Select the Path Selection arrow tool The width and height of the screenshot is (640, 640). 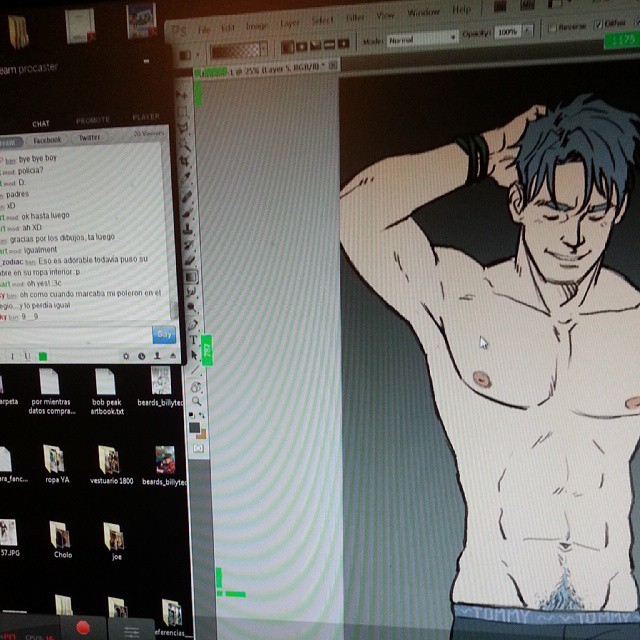pyautogui.click(x=194, y=356)
